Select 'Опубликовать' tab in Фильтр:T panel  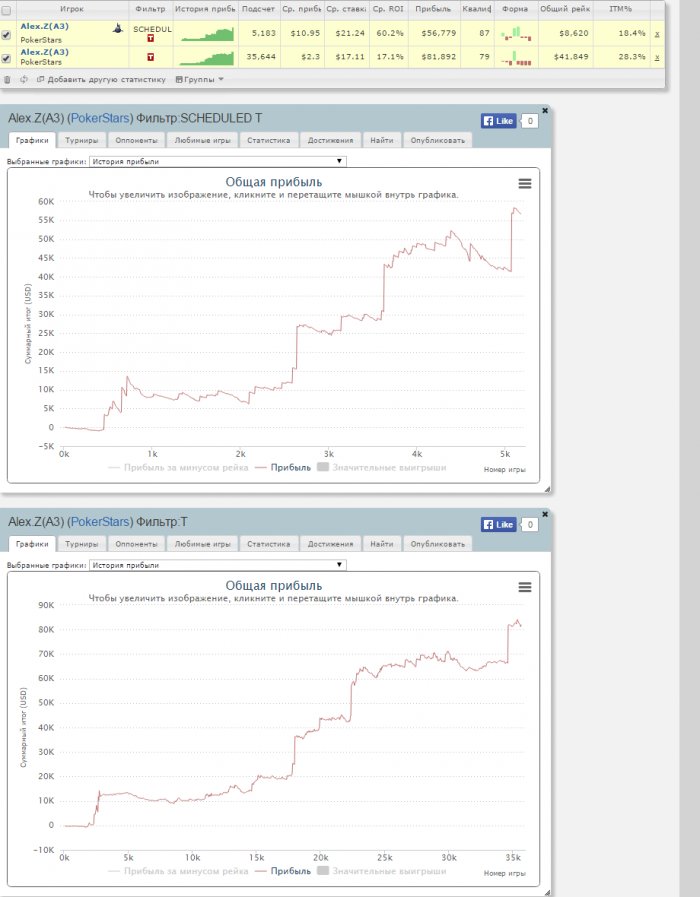[x=438, y=543]
